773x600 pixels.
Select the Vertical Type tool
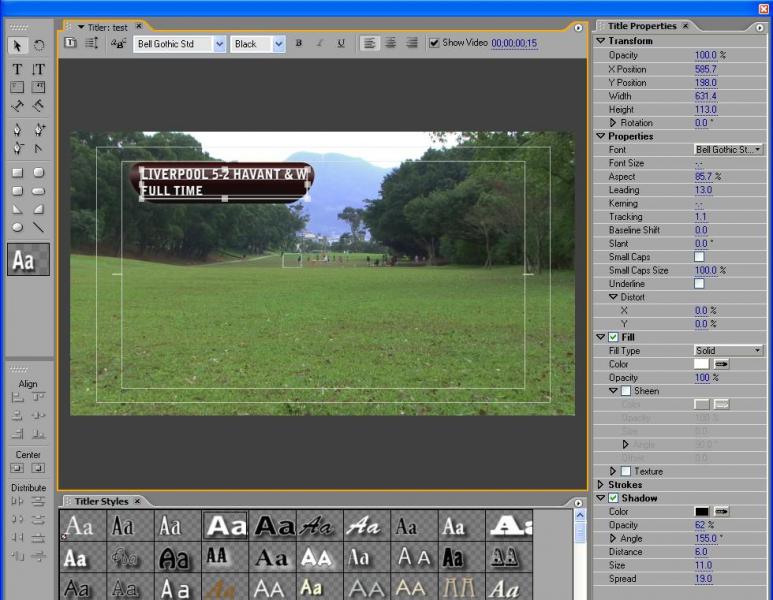[x=39, y=69]
